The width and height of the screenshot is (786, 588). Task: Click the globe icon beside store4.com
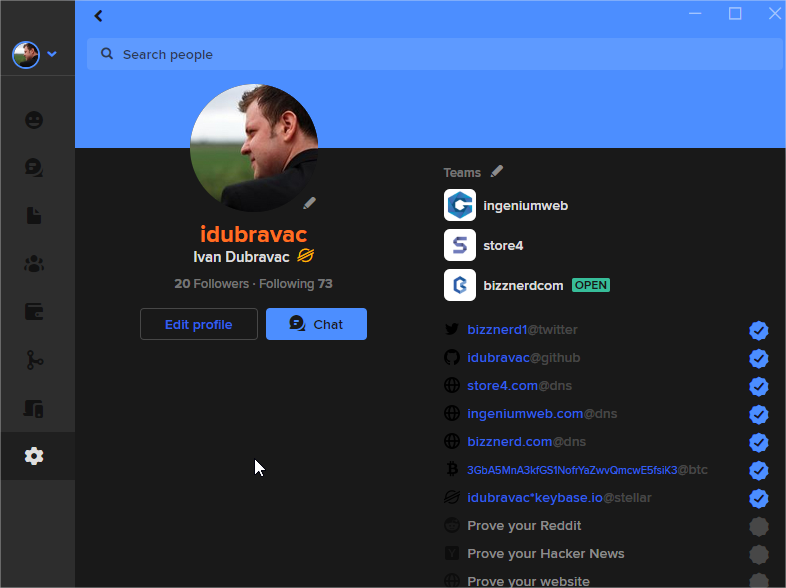click(452, 385)
